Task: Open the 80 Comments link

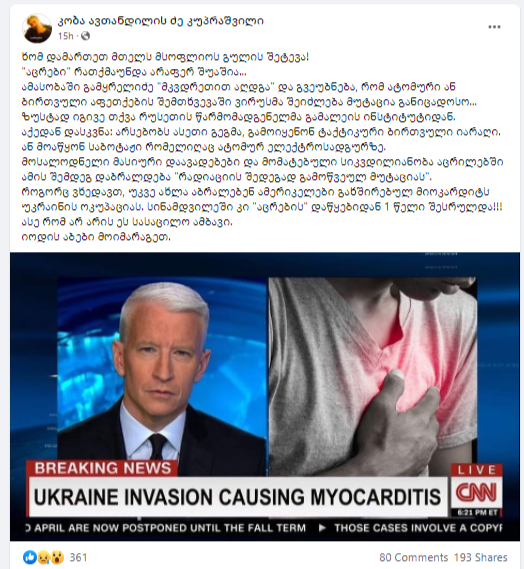Action: (413, 557)
